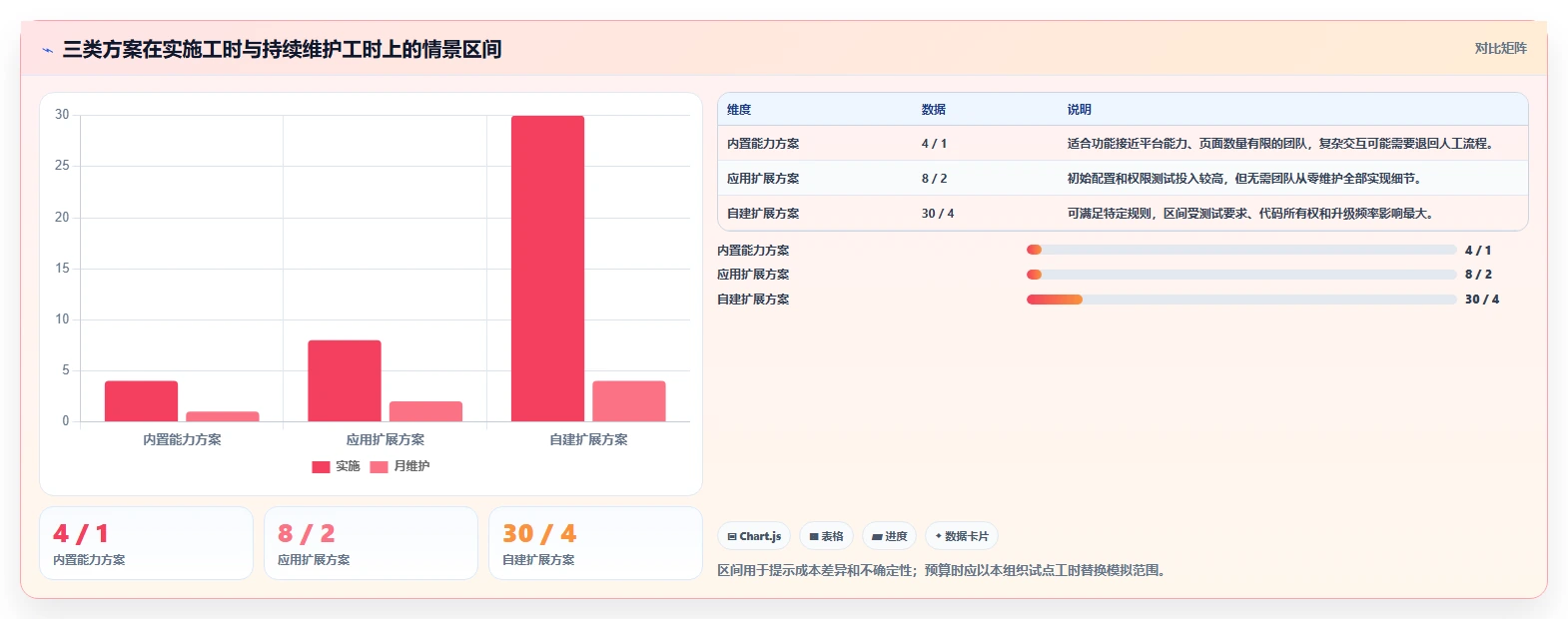Click the 应用扩展方案 x-axis label under the chart
Screen dimensions: 1568x619
click(386, 439)
